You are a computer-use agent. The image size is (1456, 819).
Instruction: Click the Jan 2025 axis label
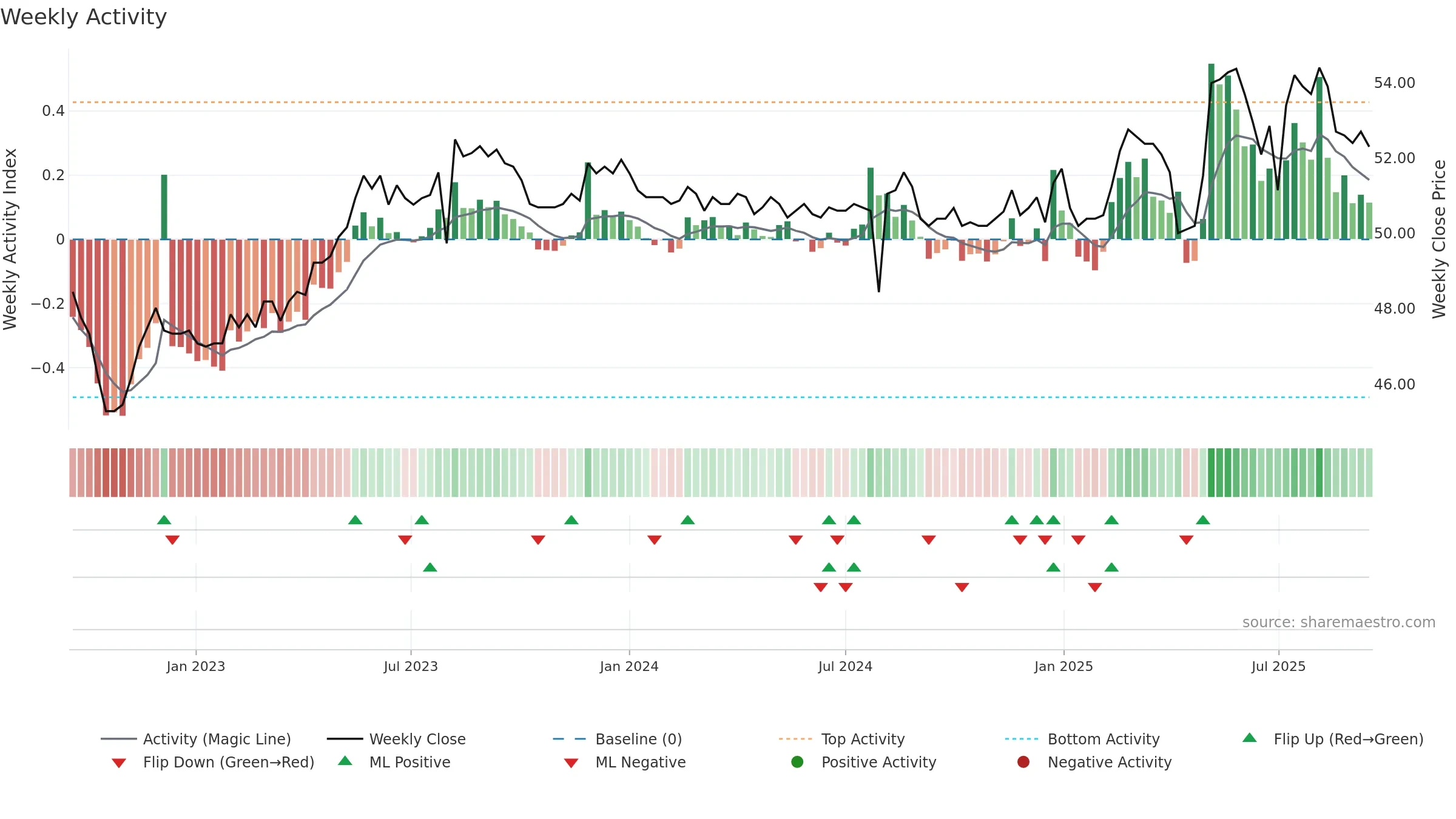(1063, 667)
